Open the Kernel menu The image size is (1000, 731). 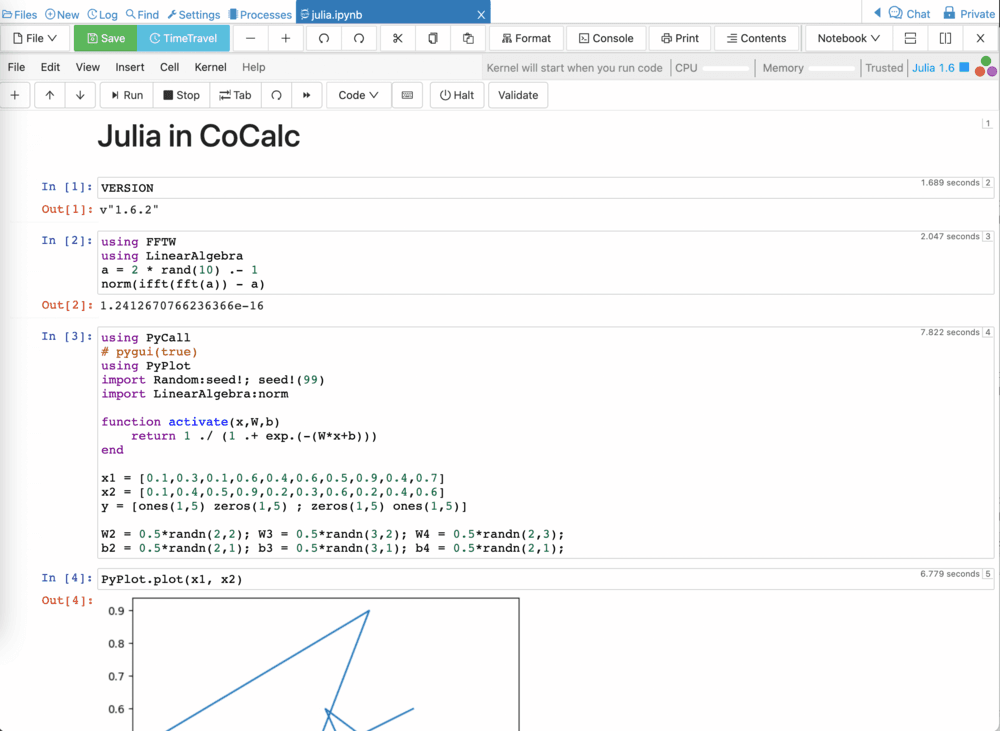pos(210,67)
